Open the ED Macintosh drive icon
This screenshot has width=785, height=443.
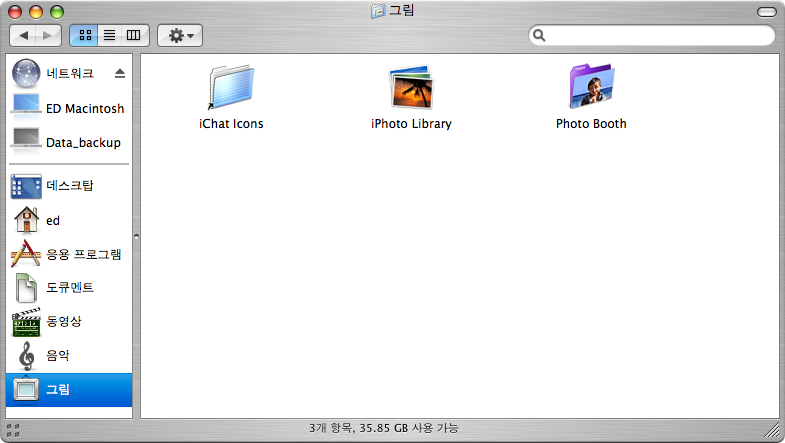pos(26,106)
